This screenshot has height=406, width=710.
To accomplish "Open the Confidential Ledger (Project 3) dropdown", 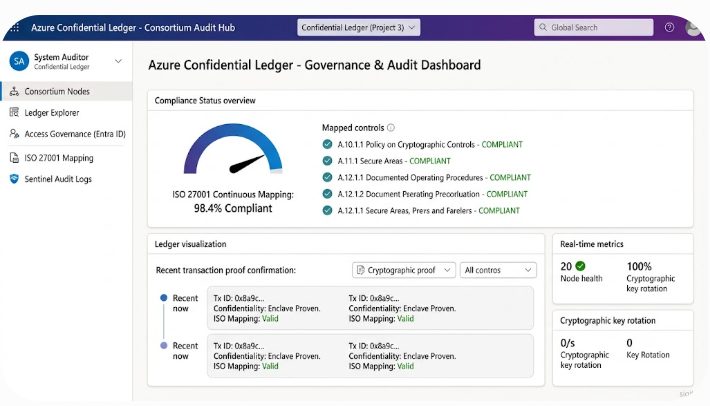I will click(359, 28).
